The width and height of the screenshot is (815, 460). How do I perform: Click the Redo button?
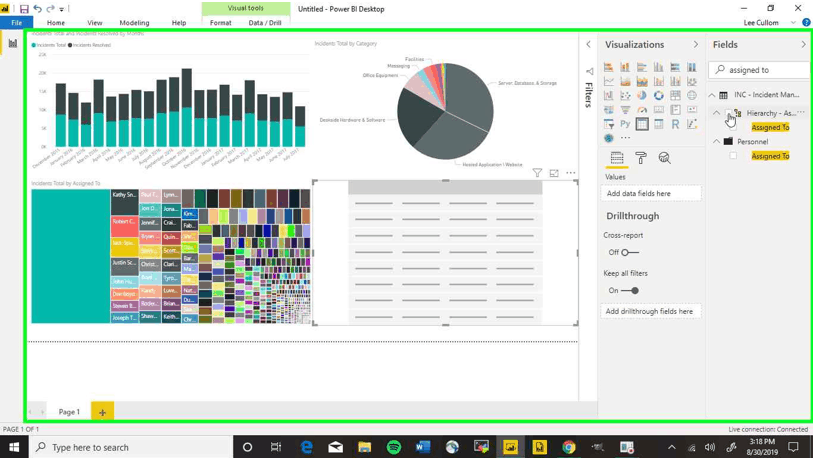(x=50, y=9)
